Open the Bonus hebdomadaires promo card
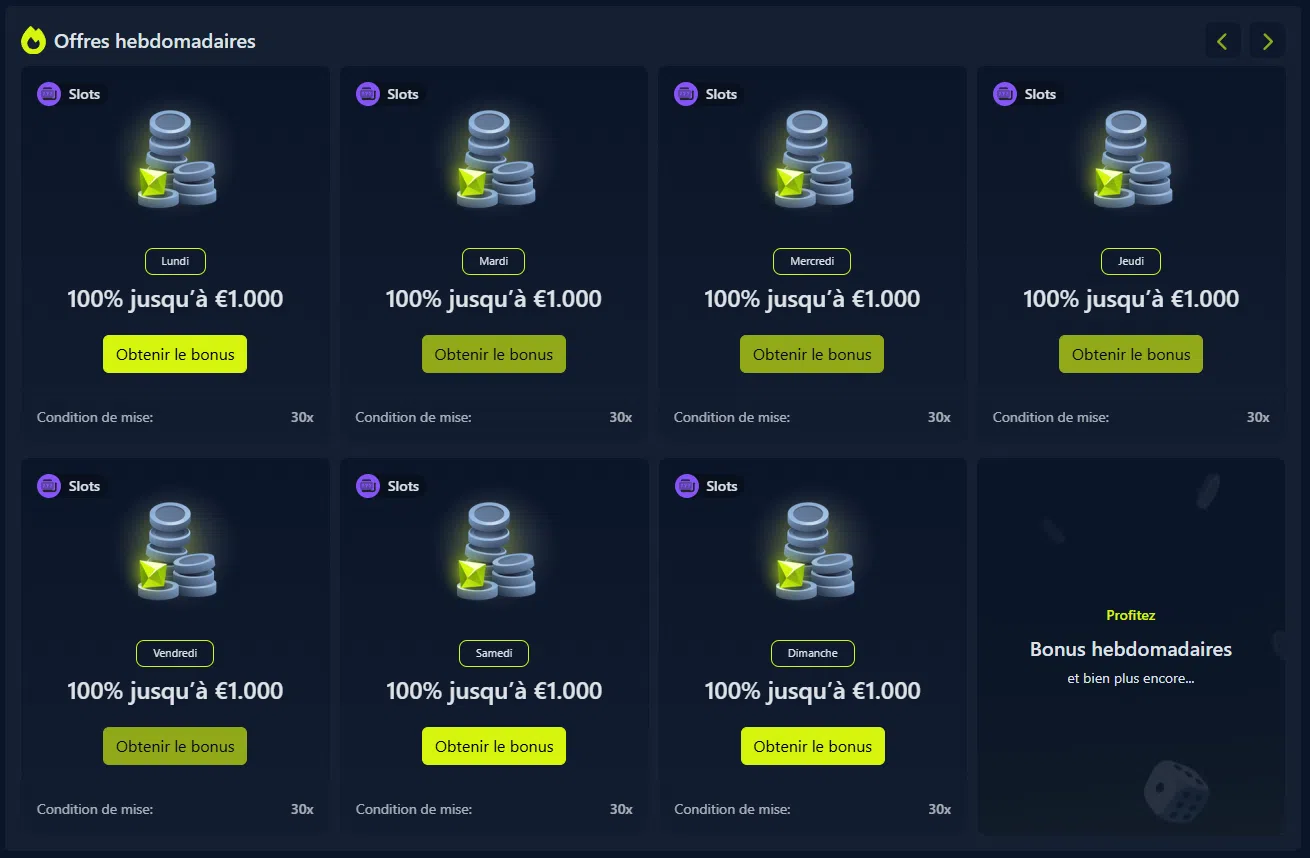 point(1131,649)
